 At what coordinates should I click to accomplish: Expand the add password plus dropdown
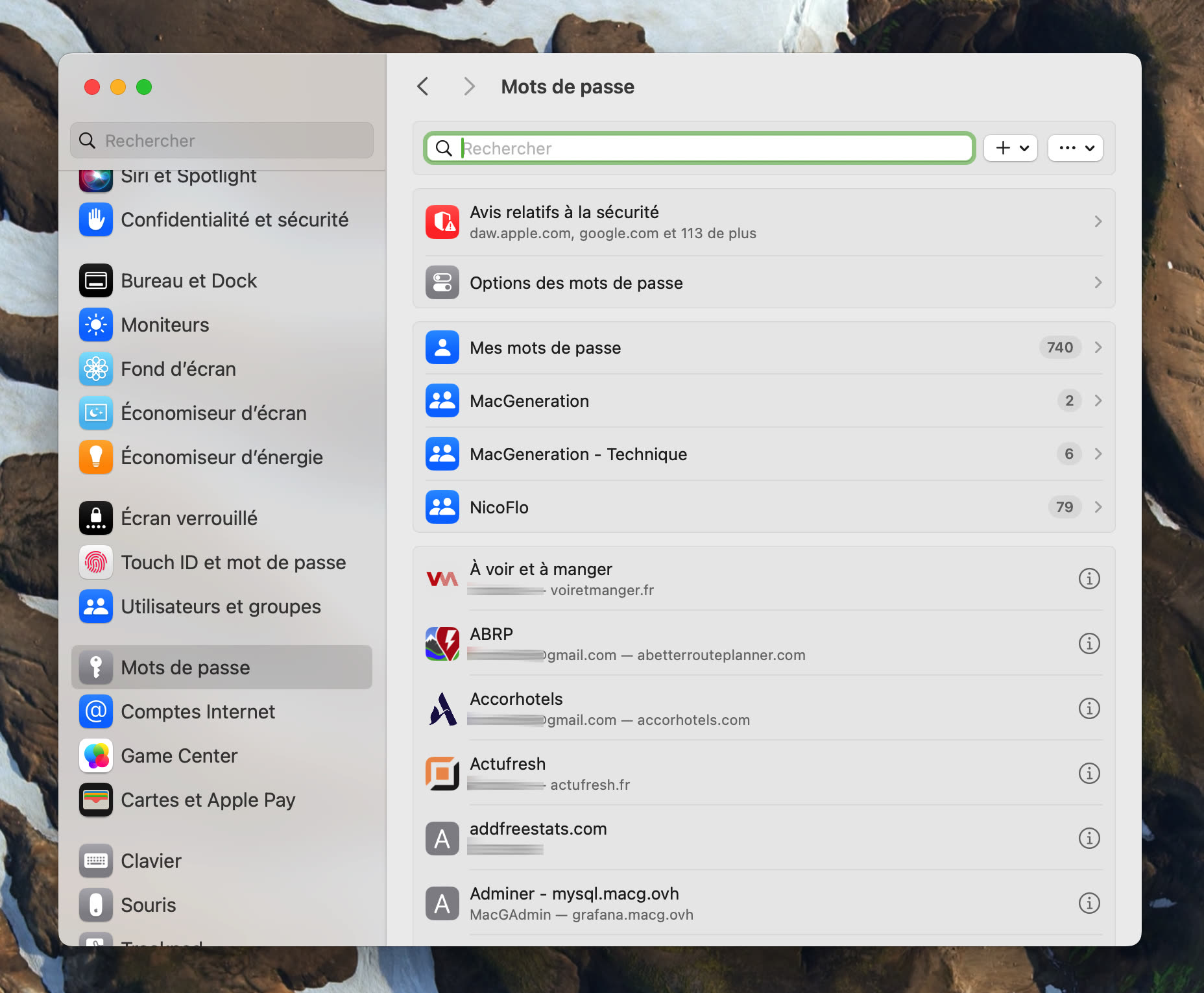click(x=1010, y=147)
